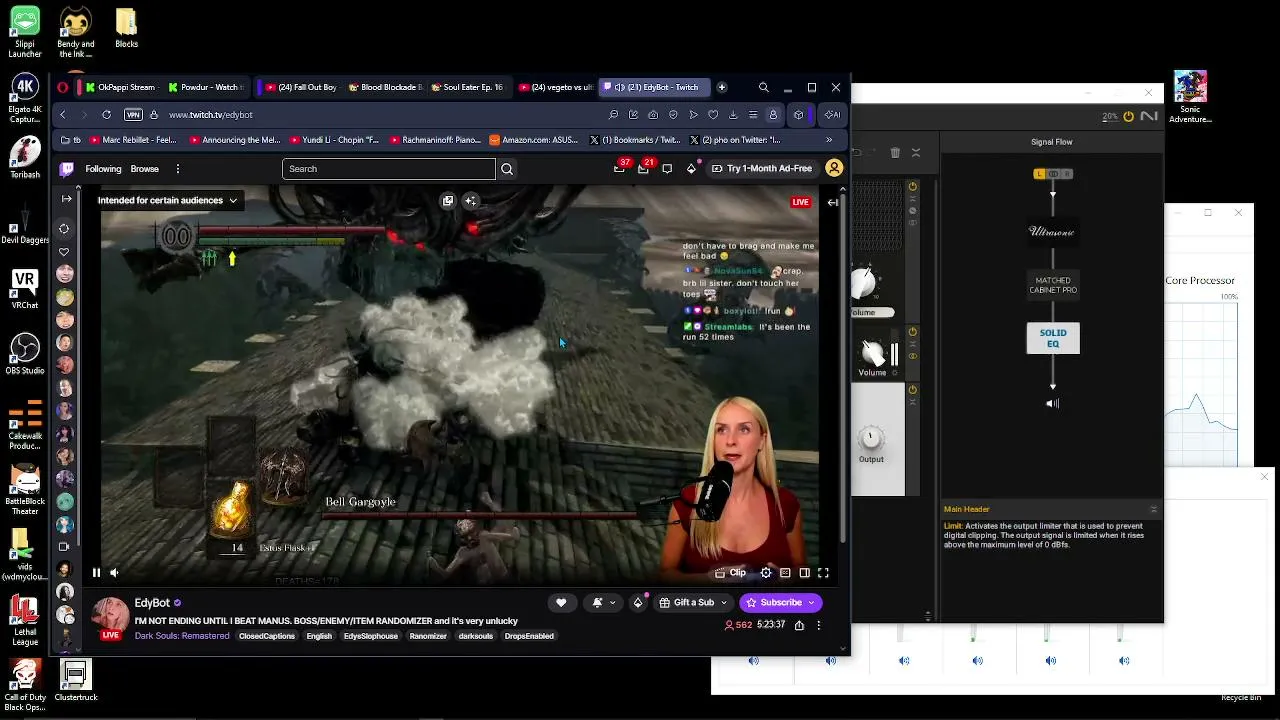The width and height of the screenshot is (1280, 720).
Task: Toggle top rack module power button
Action: (912, 187)
